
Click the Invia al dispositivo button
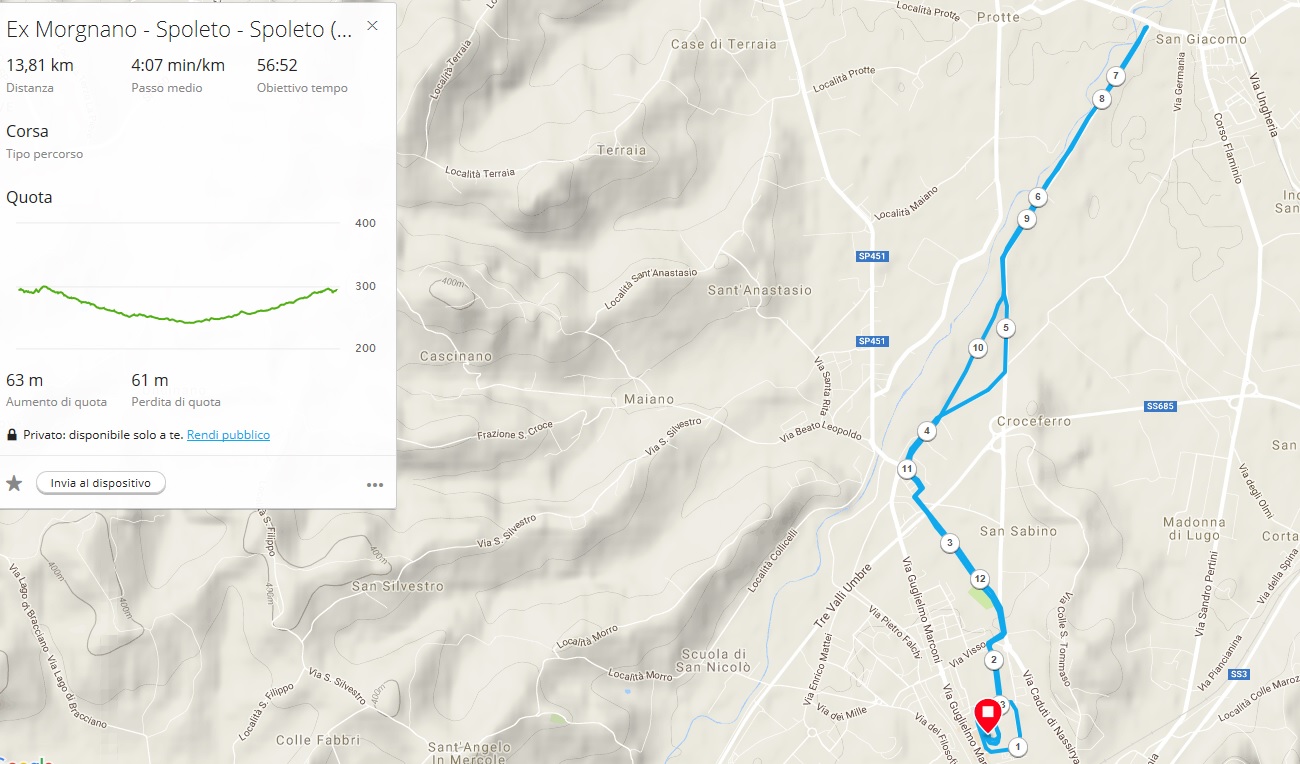tap(101, 483)
